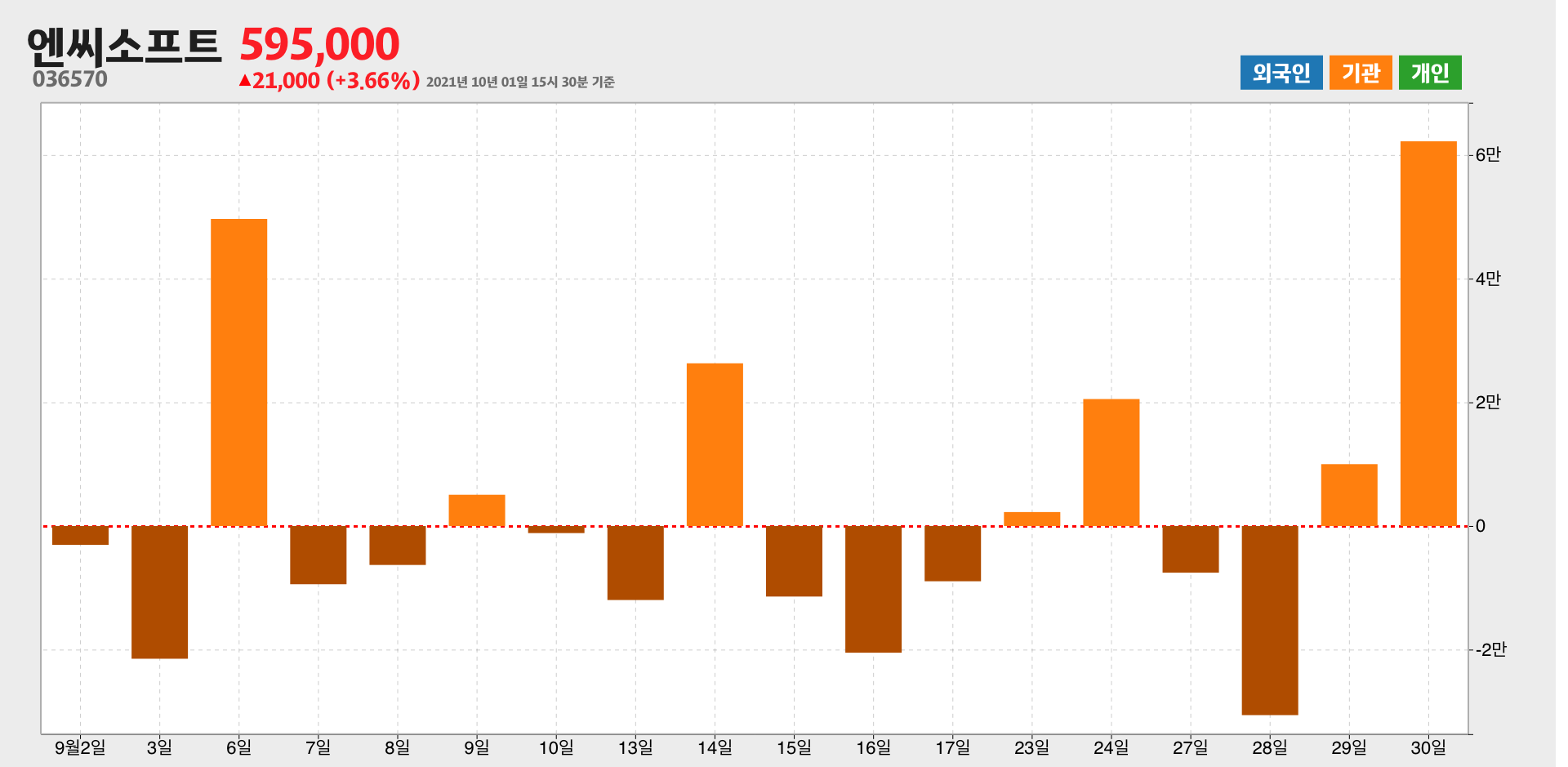Click the x-axis label 3일
1568x767 pixels.
pos(159,747)
